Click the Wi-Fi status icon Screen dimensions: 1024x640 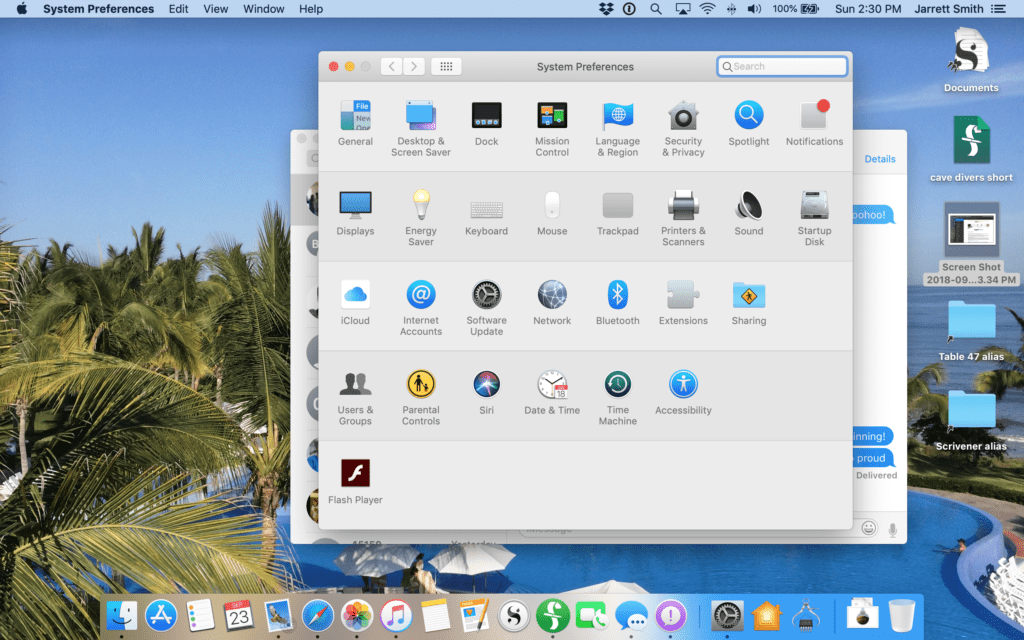(x=707, y=8)
